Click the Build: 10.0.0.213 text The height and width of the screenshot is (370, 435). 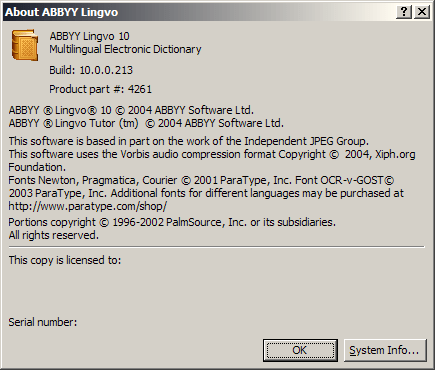(91, 70)
